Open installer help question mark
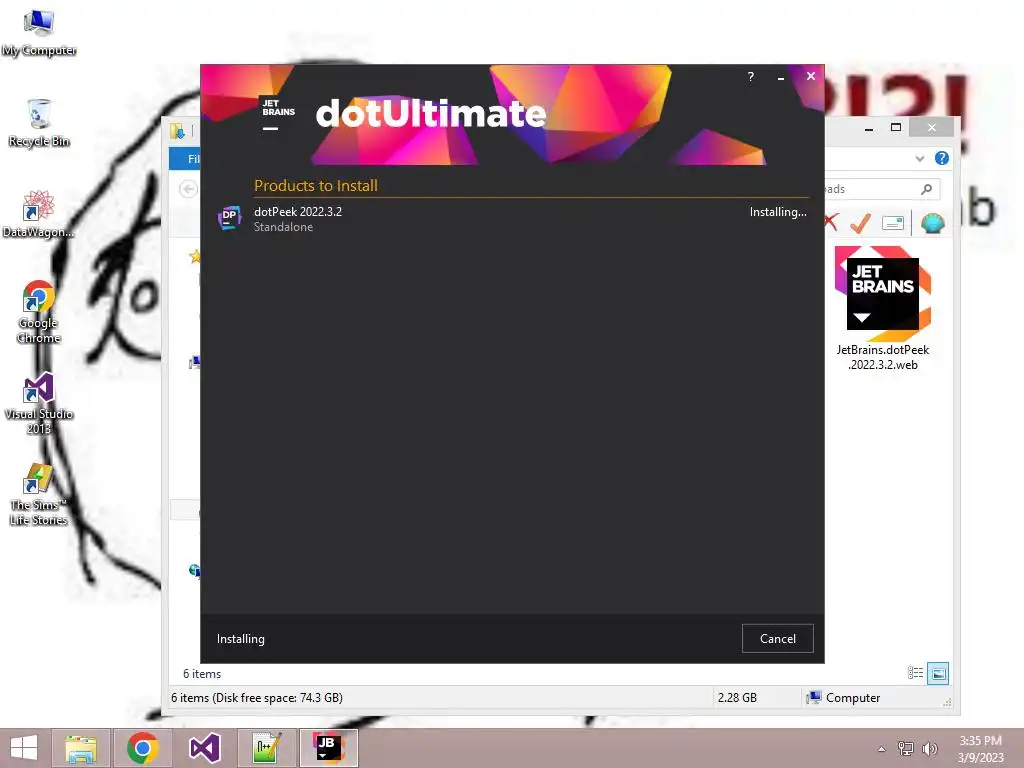1024x768 pixels. coord(750,76)
